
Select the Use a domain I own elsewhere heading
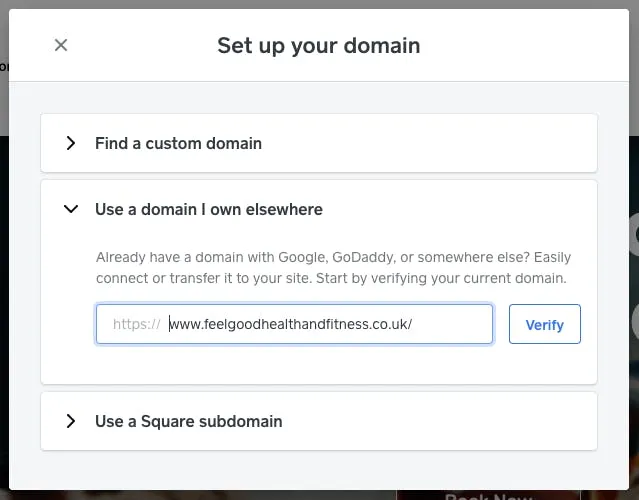209,209
